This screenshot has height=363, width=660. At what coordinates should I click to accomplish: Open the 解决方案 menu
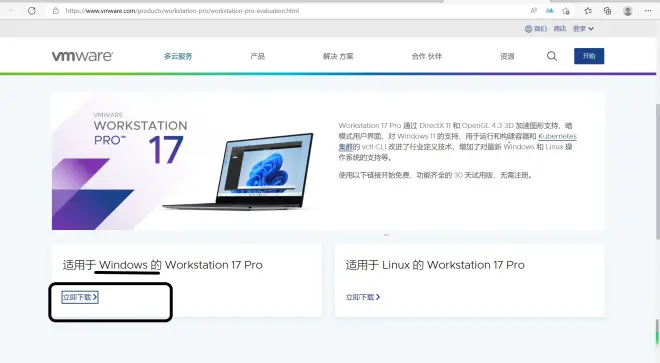[338, 56]
